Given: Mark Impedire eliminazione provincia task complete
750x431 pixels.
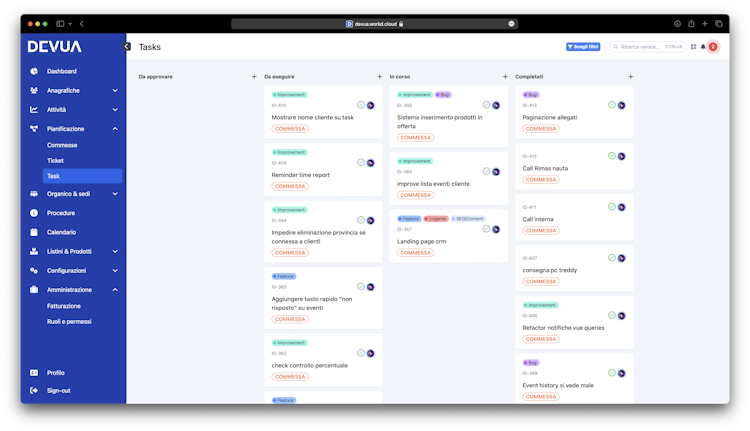Looking at the screenshot, I should [x=361, y=220].
